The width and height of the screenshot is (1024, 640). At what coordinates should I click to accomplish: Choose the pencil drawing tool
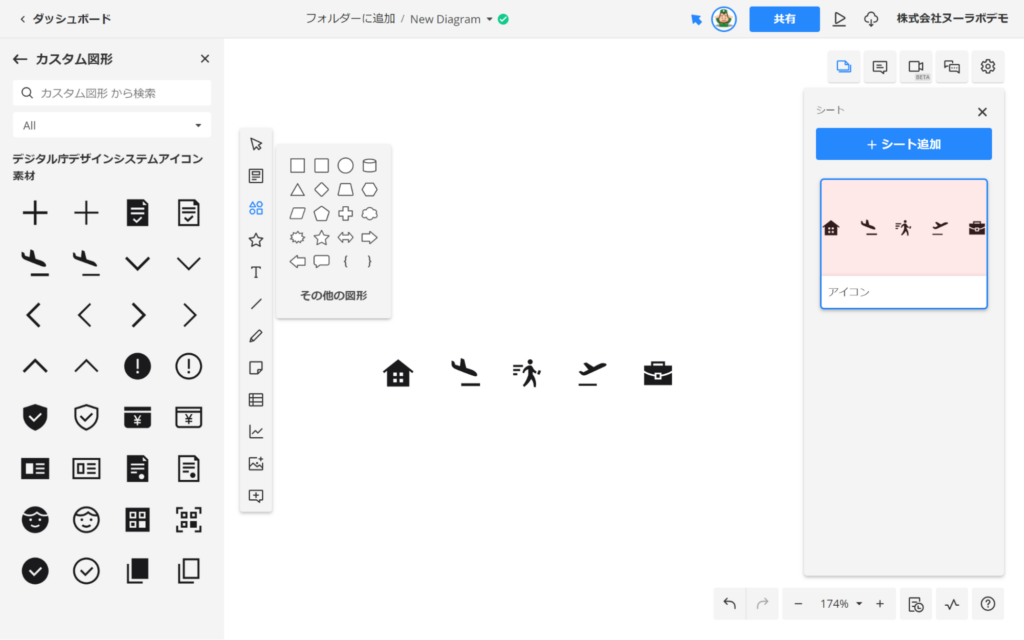click(256, 336)
